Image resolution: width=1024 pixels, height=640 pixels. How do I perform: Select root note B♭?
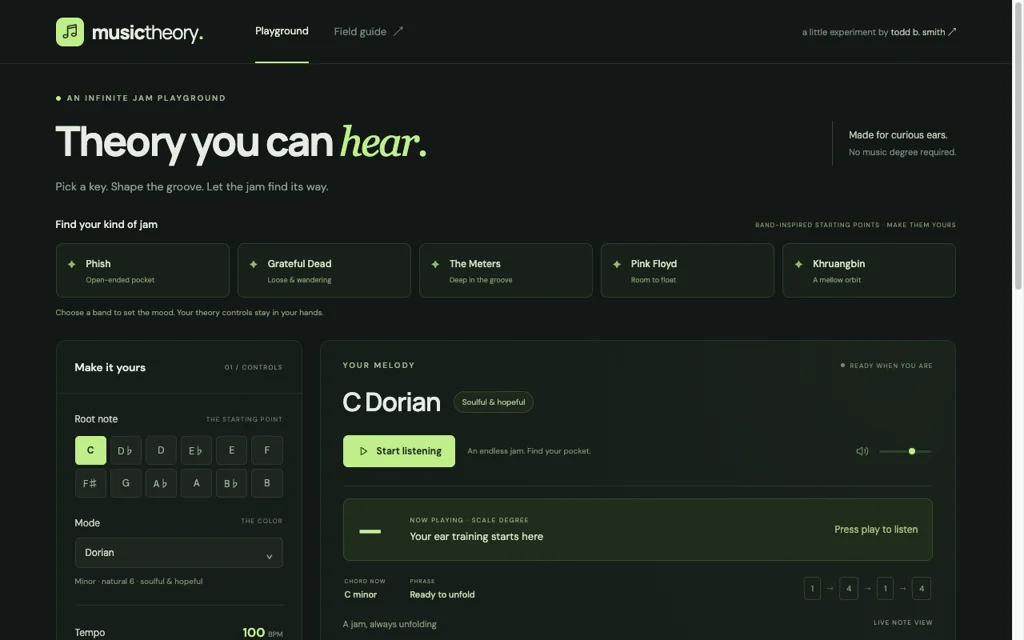coord(231,483)
